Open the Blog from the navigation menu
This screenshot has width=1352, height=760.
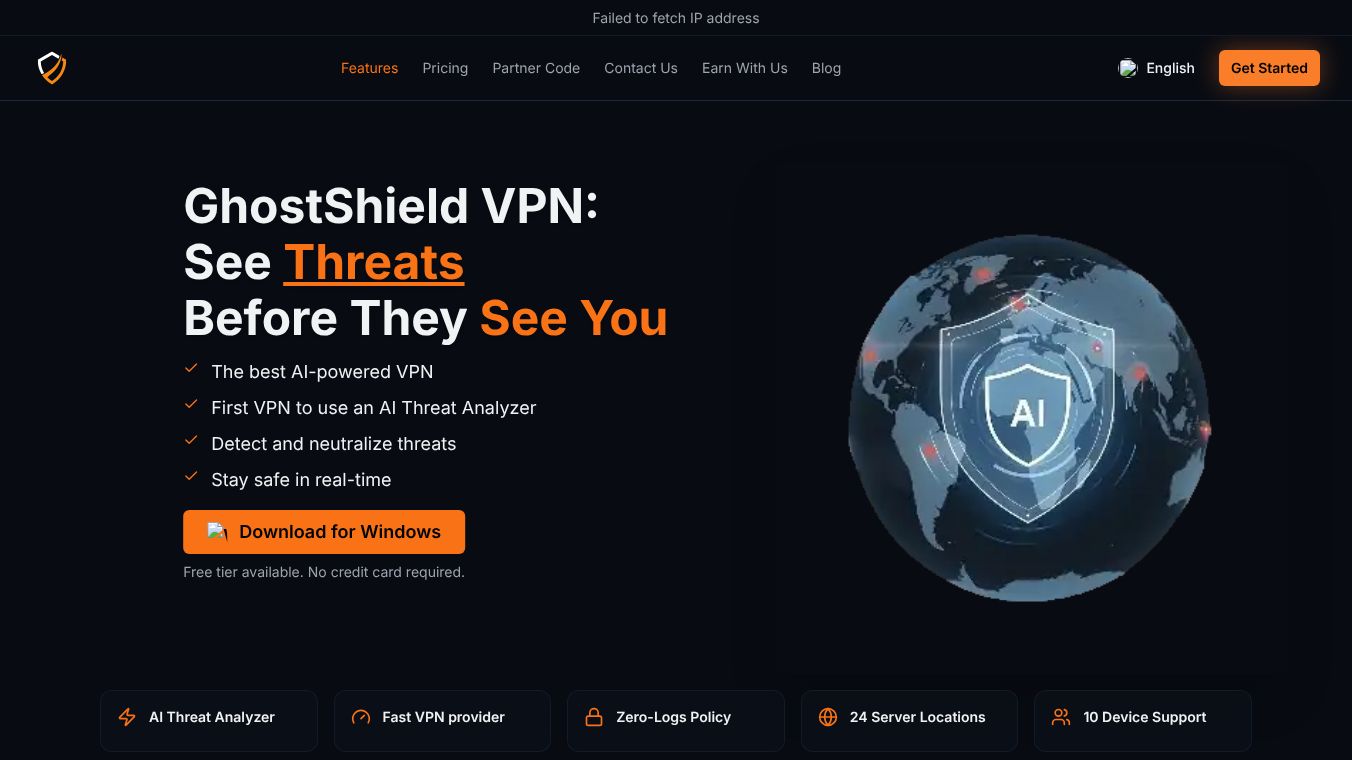(826, 68)
